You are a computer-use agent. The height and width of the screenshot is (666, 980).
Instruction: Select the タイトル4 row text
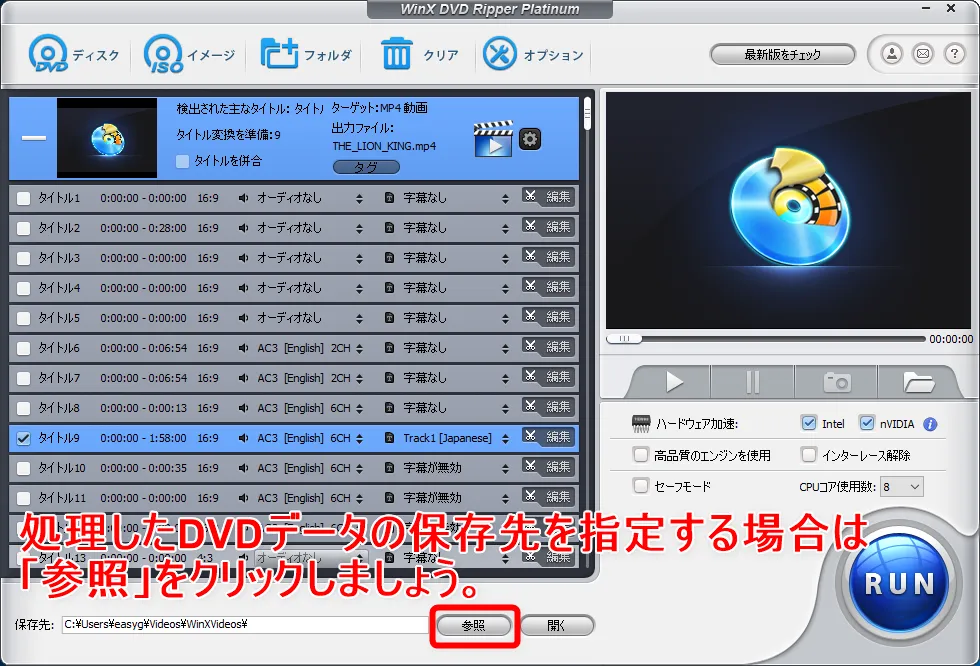point(59,288)
